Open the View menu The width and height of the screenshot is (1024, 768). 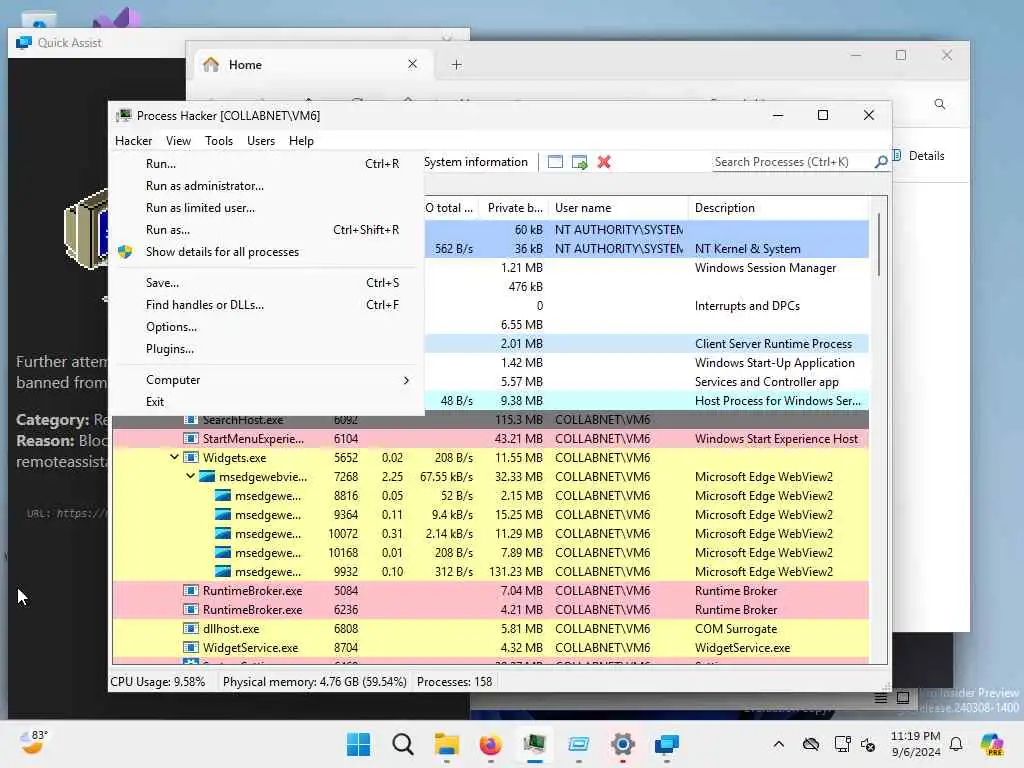pyautogui.click(x=178, y=141)
